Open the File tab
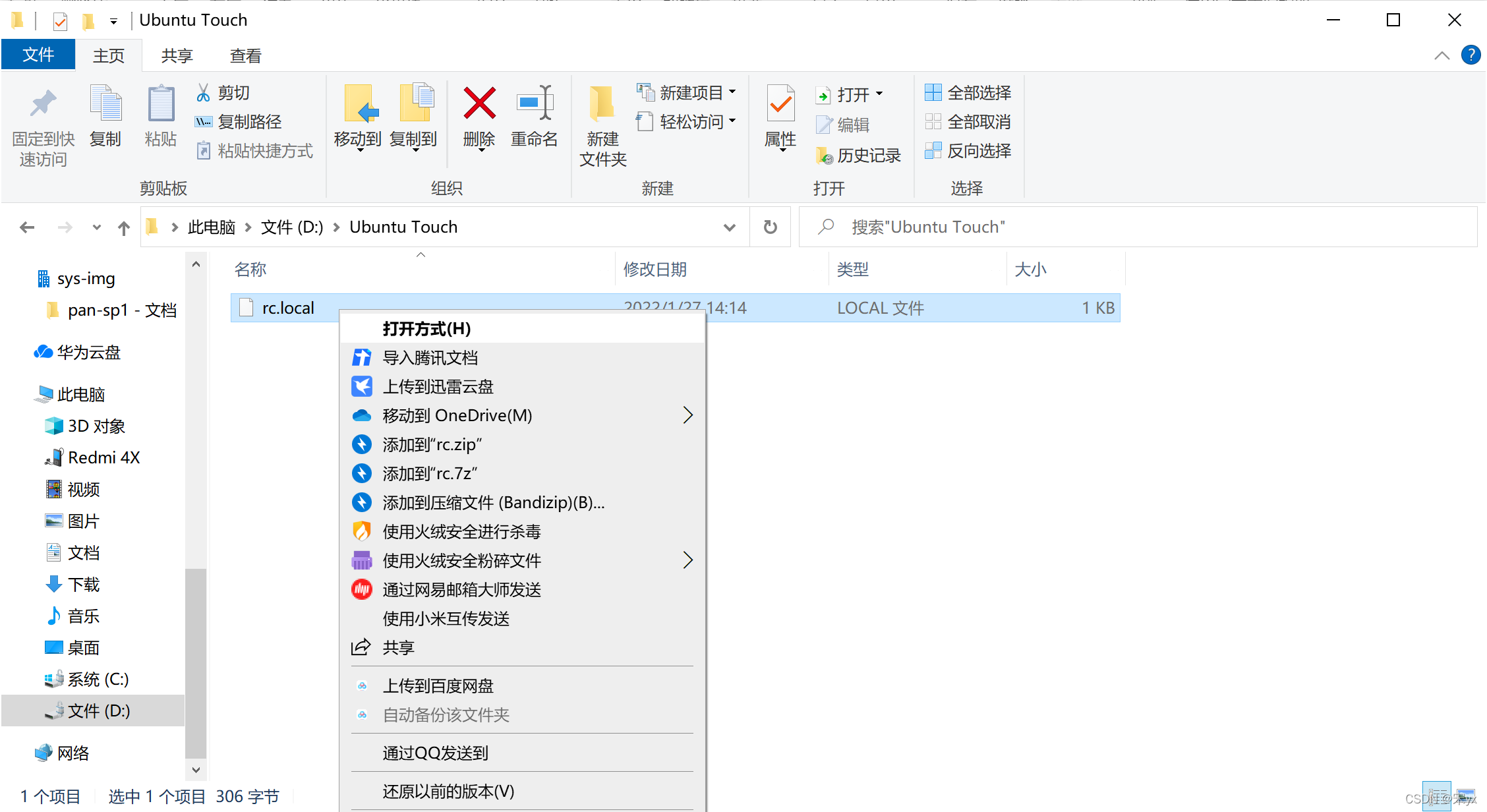The height and width of the screenshot is (812, 1487). (38, 55)
